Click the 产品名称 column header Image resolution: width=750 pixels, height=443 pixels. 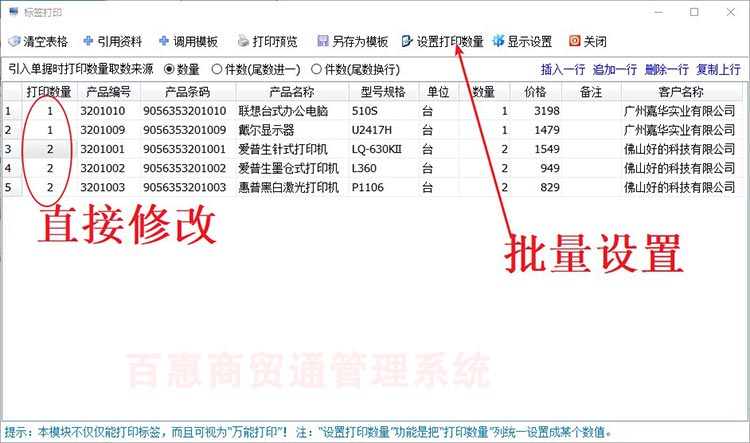coord(292,91)
